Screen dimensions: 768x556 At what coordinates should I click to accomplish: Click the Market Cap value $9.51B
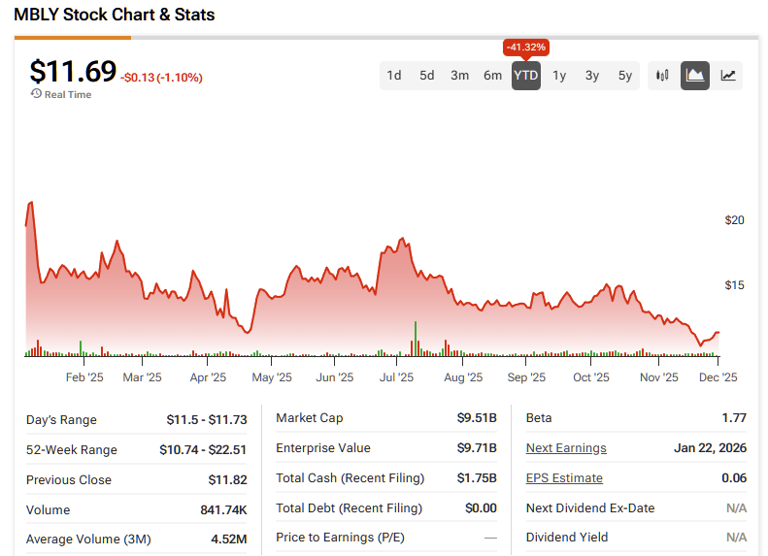pos(477,418)
